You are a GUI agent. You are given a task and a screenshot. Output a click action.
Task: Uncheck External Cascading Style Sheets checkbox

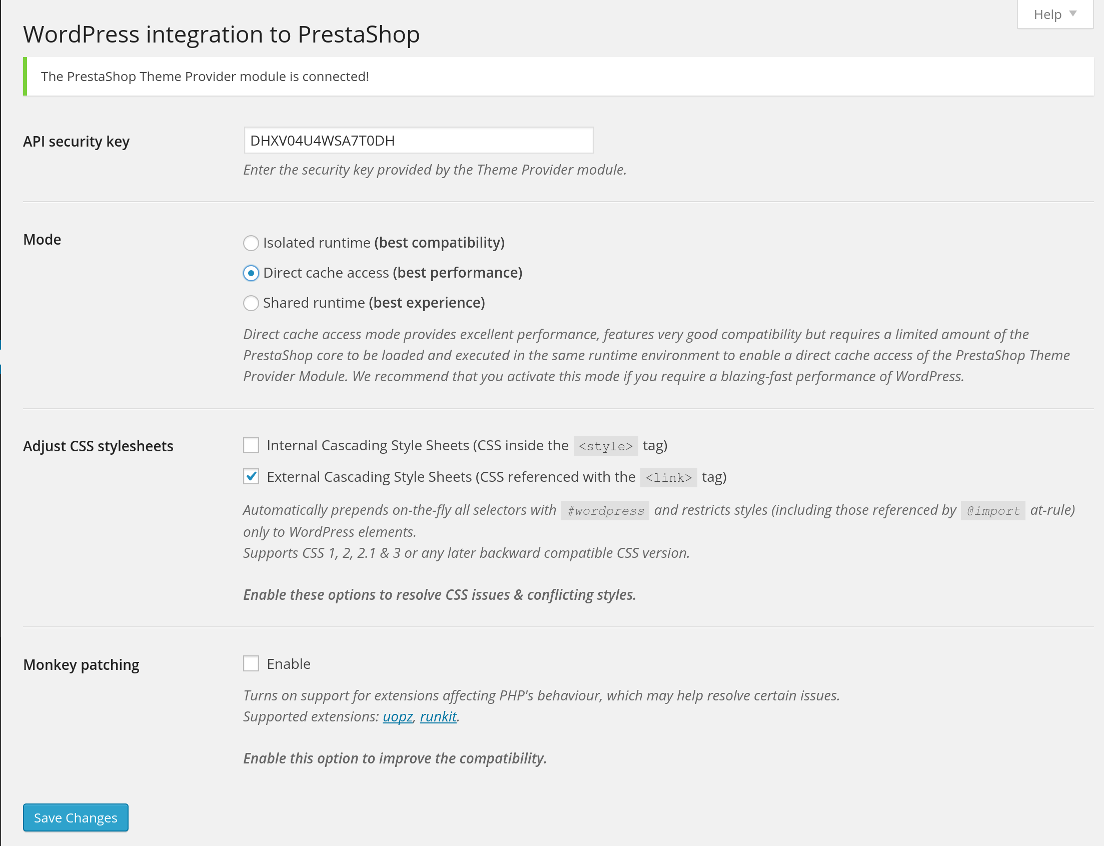[x=251, y=476]
